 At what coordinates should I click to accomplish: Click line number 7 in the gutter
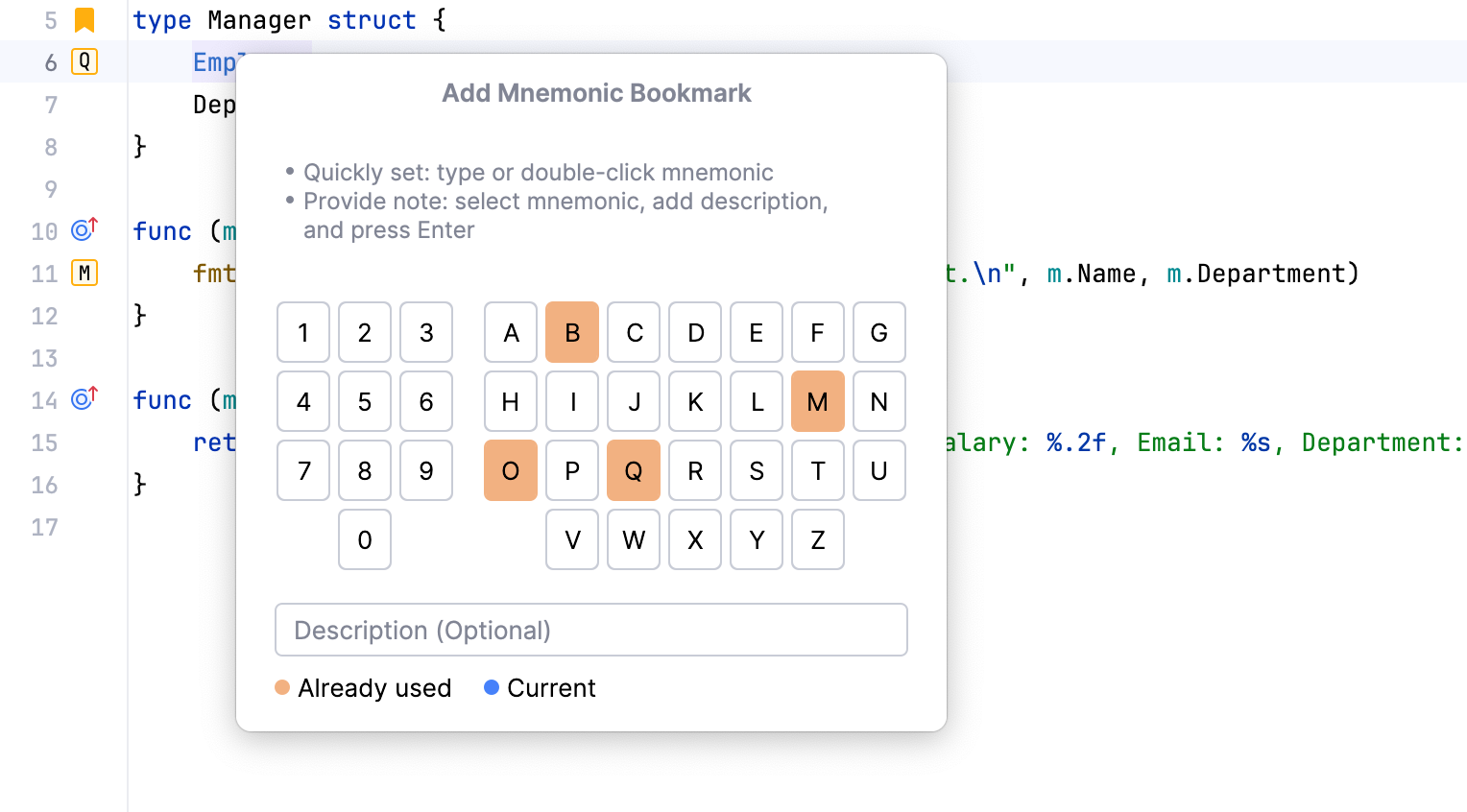(50, 105)
